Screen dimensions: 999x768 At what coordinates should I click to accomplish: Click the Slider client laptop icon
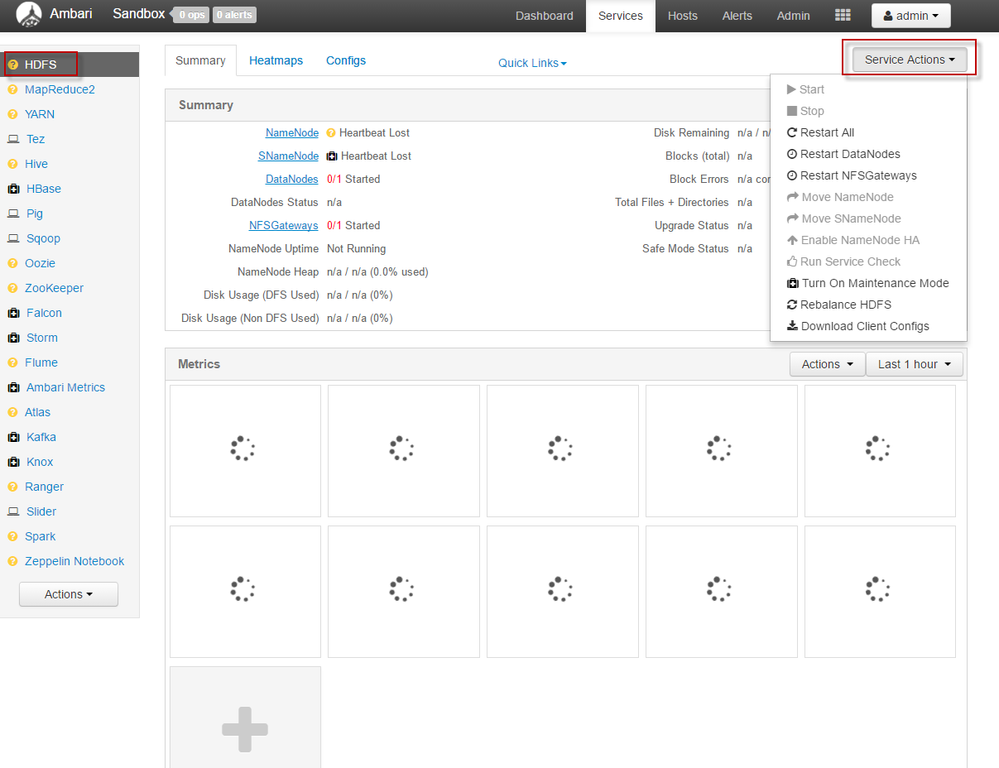point(13,512)
